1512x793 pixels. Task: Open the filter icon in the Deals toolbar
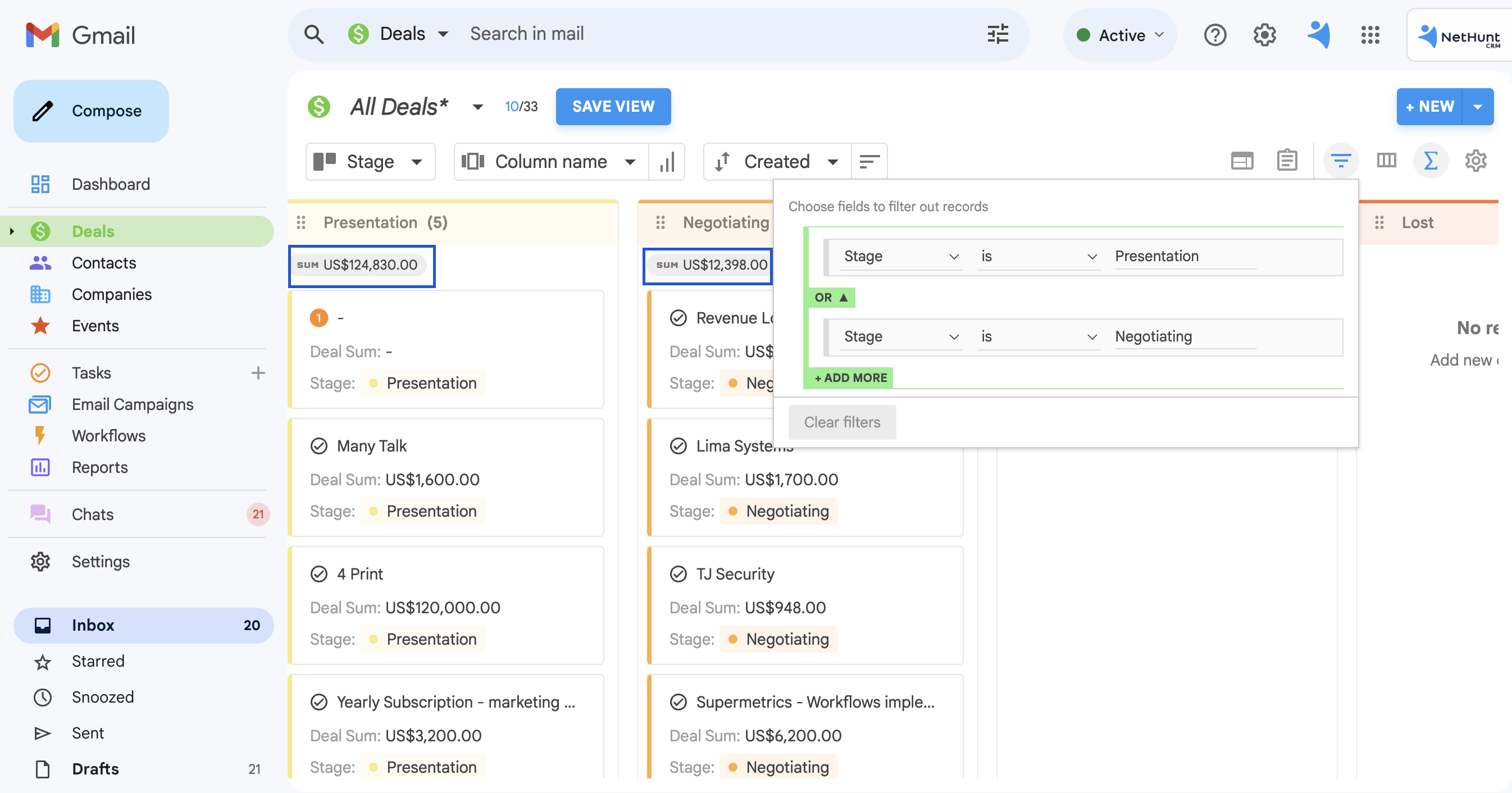[1341, 160]
